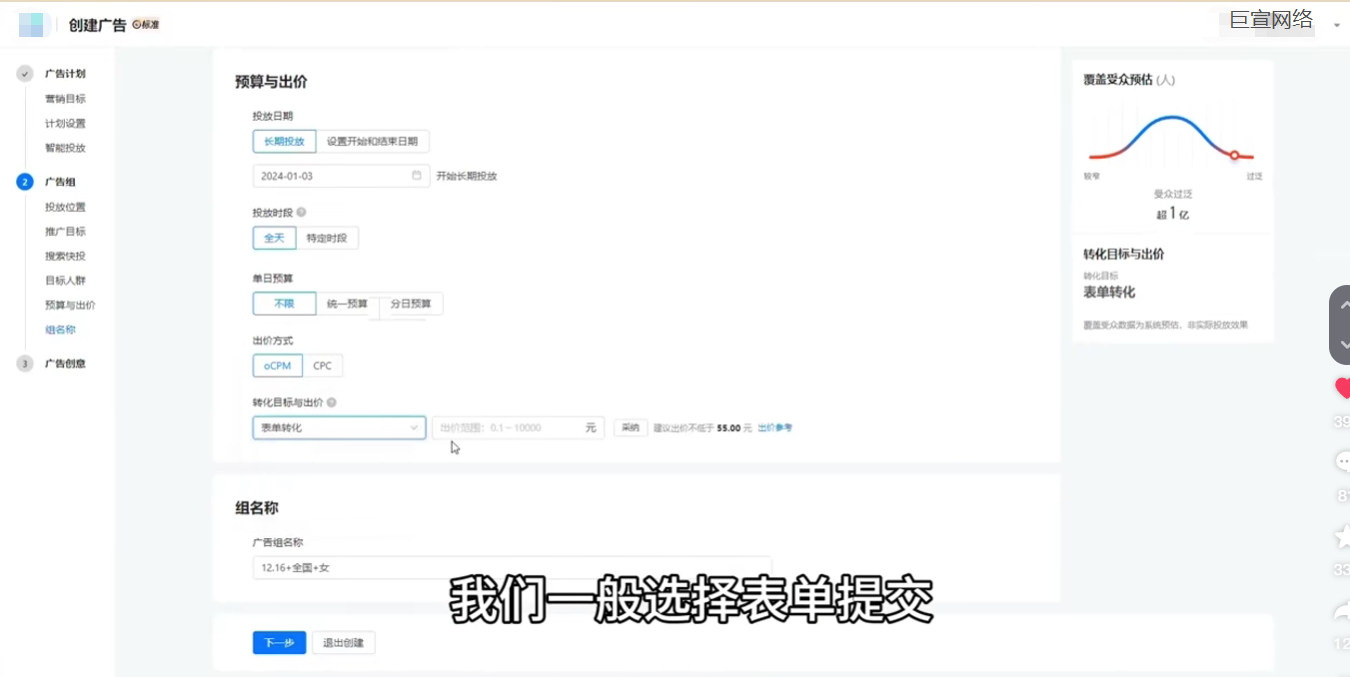Viewport: 1350px width, 677px height.
Task: Click the 2024-01-03 start date field
Action: pos(341,176)
